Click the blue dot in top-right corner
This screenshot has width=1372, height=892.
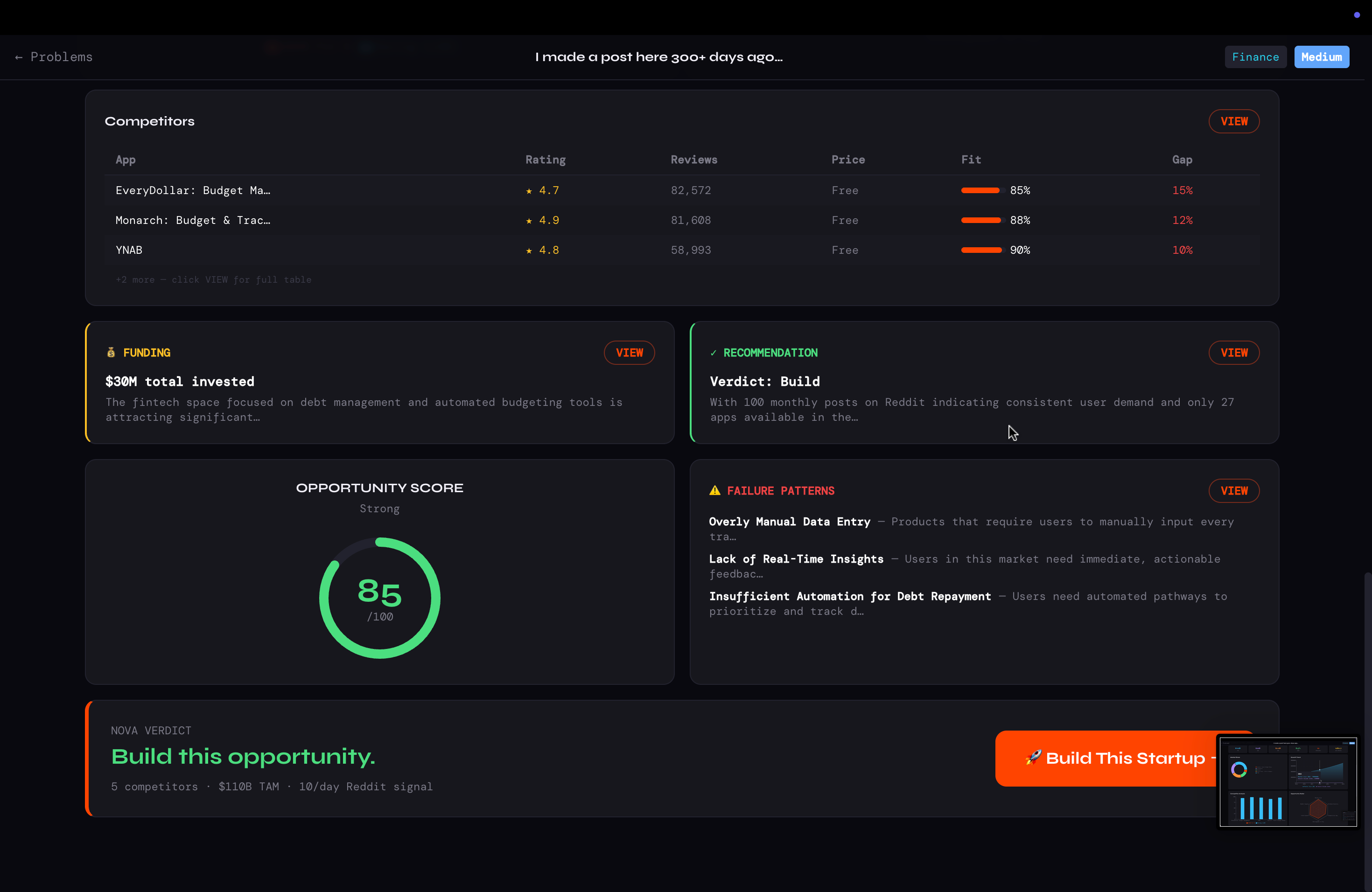point(1357,15)
